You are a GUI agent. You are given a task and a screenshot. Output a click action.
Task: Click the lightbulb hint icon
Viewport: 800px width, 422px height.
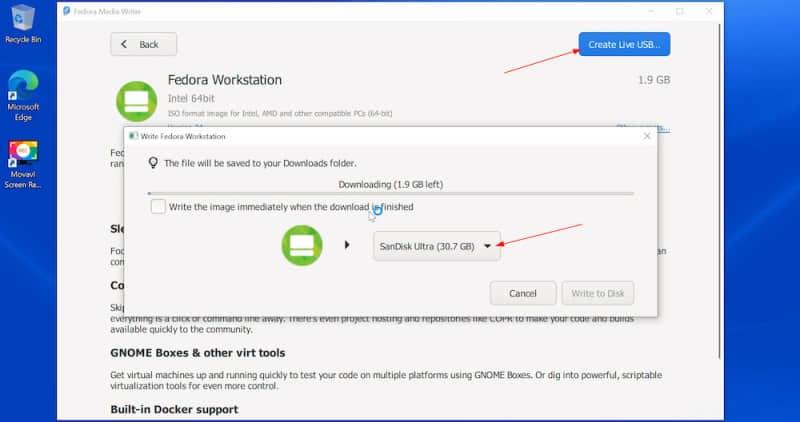tap(153, 163)
